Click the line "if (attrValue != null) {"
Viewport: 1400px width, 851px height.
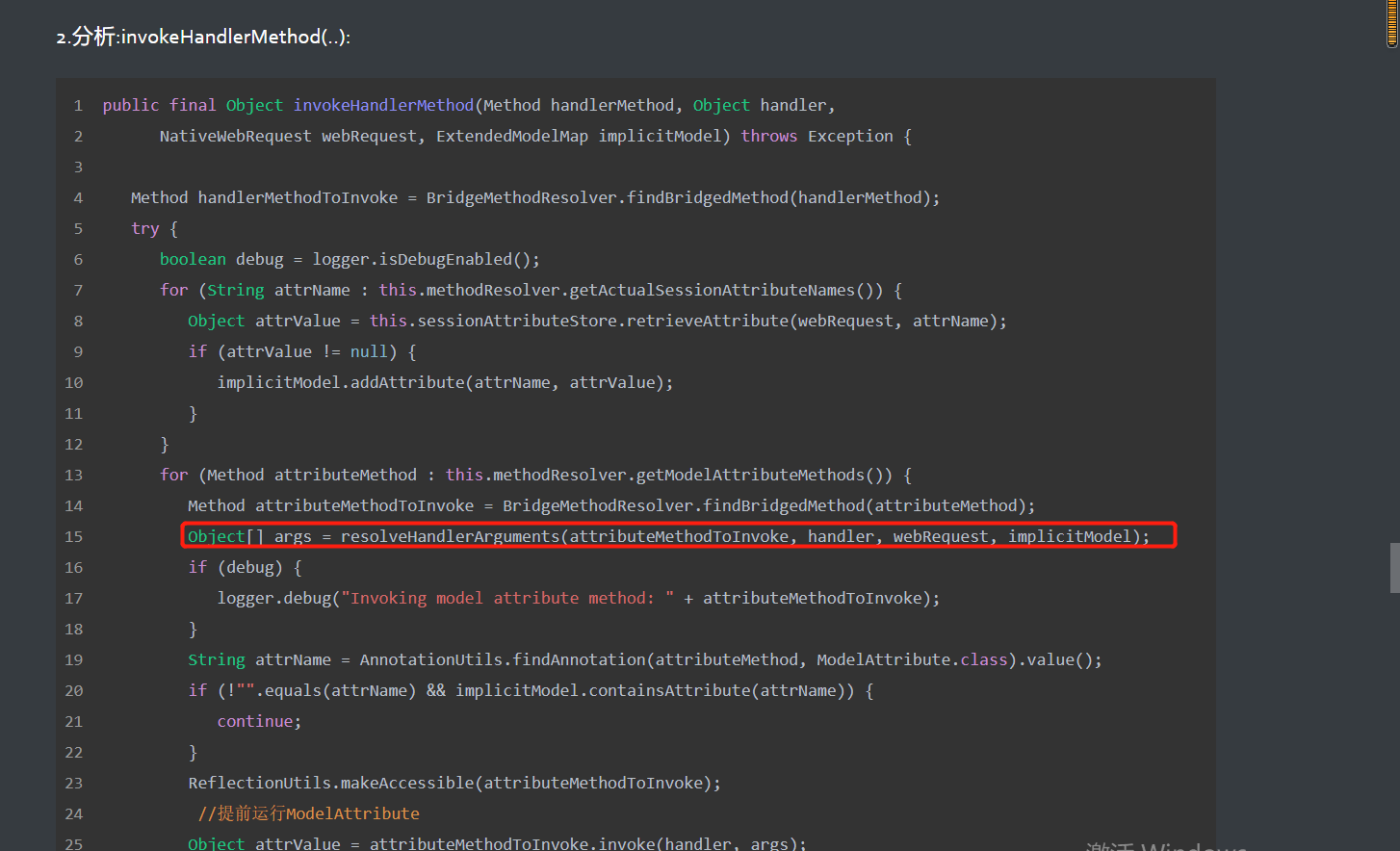(302, 351)
